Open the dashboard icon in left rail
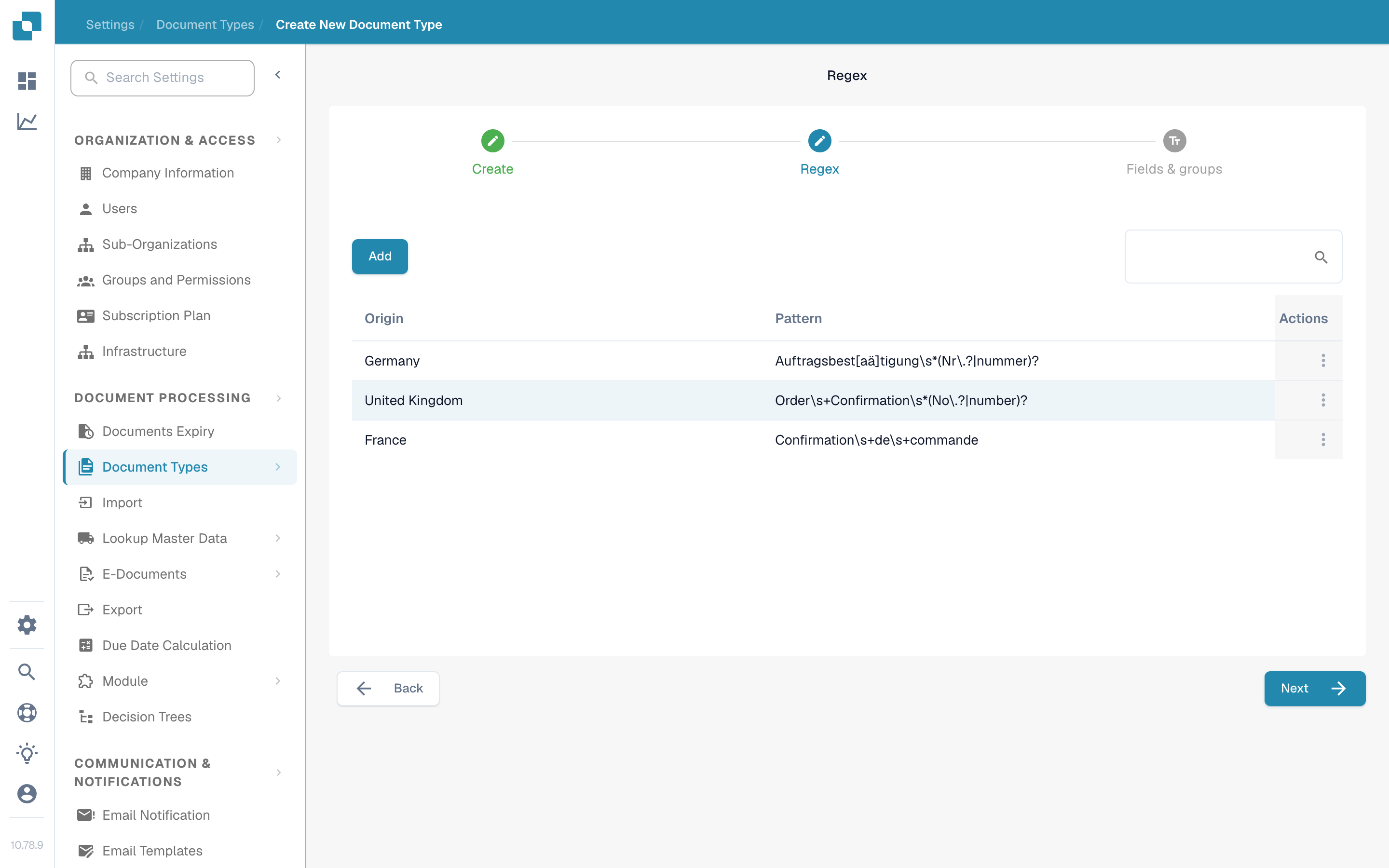The width and height of the screenshot is (1389, 868). tap(27, 81)
